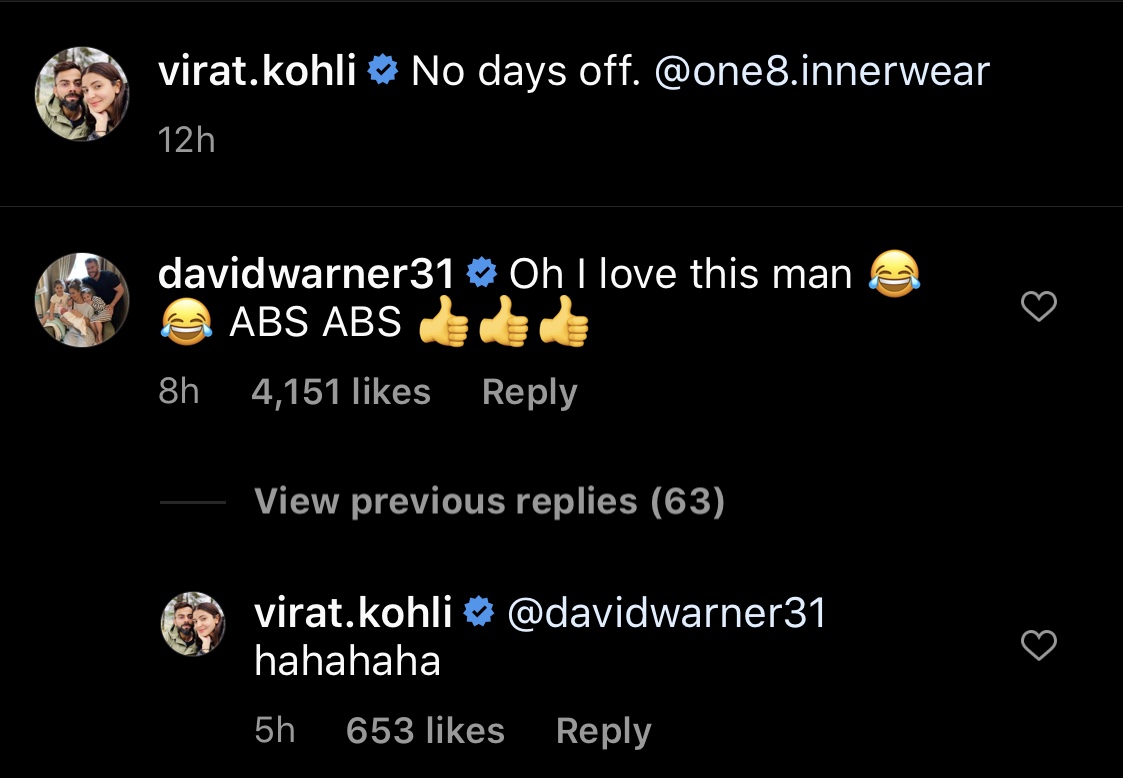Click the 8h timestamp on davidwarner31's comment

[179, 392]
